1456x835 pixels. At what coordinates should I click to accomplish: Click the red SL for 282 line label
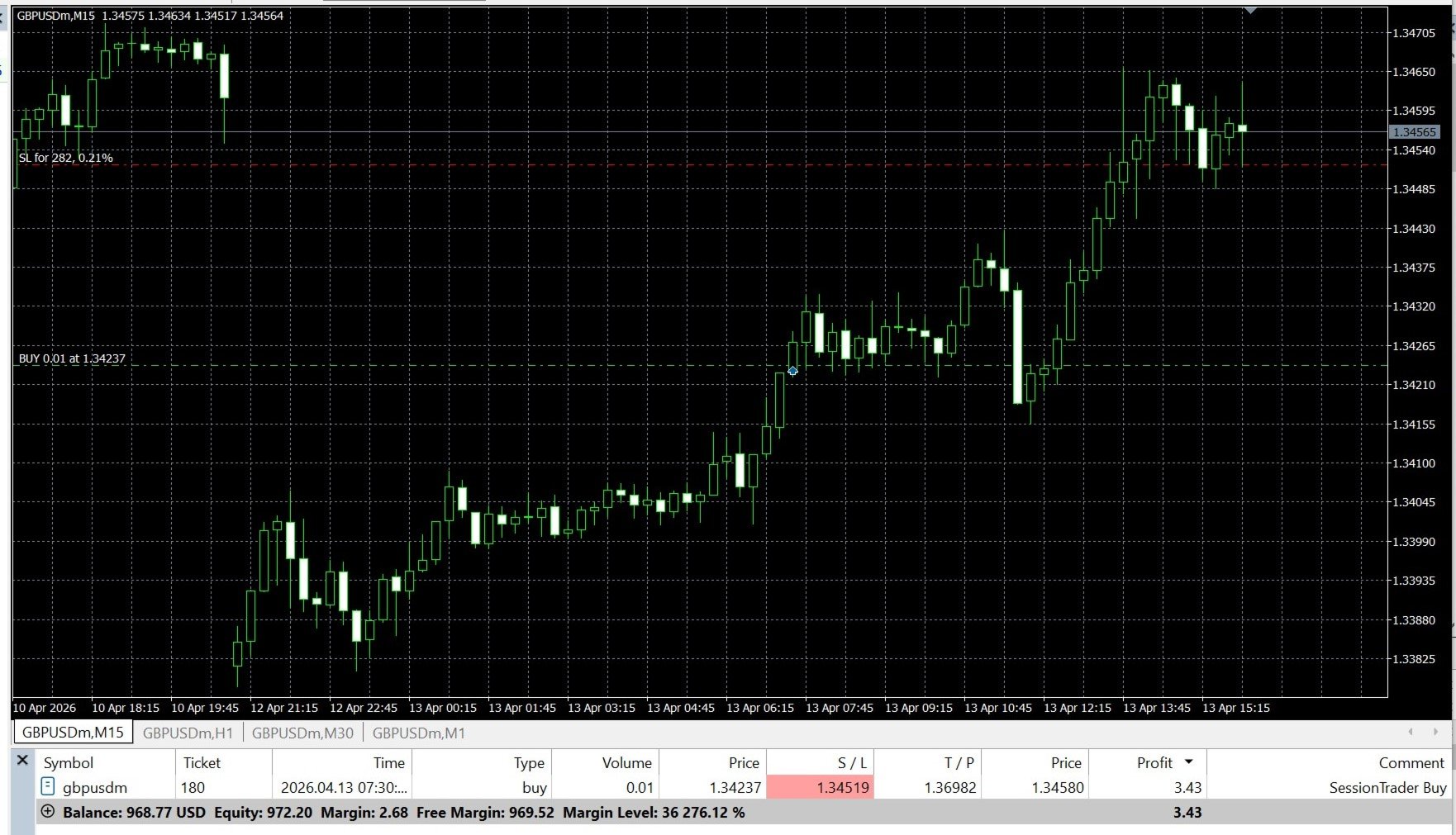point(66,157)
